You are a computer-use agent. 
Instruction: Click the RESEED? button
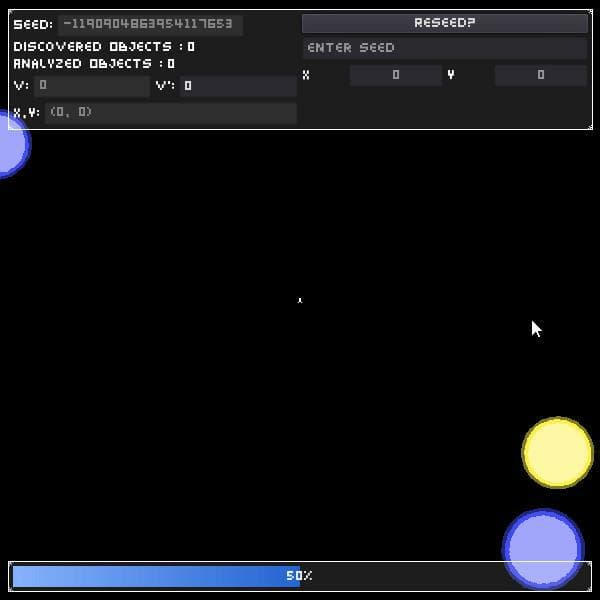pyautogui.click(x=445, y=23)
